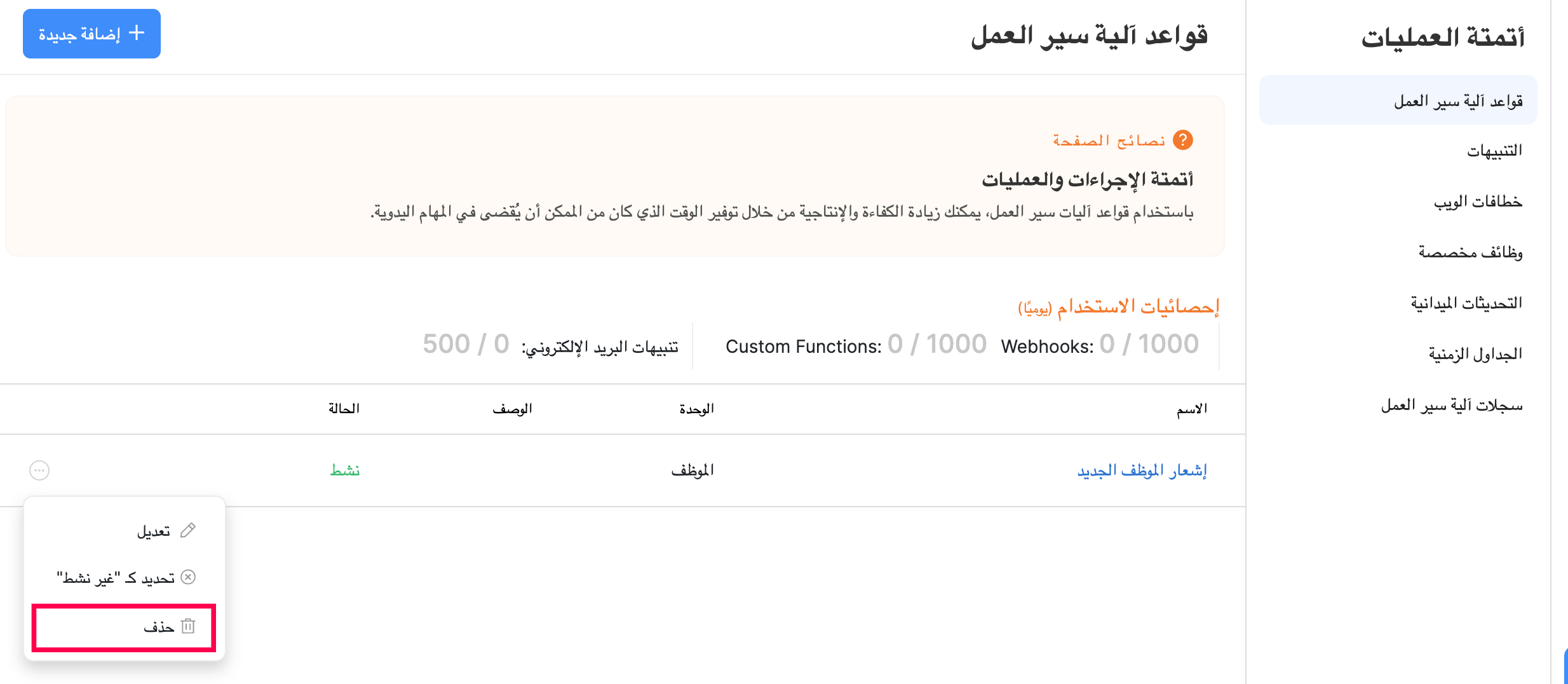The height and width of the screenshot is (684, 1568).
Task: Open قواعد آلية سير العمل sidebar item
Action: pyautogui.click(x=1458, y=101)
